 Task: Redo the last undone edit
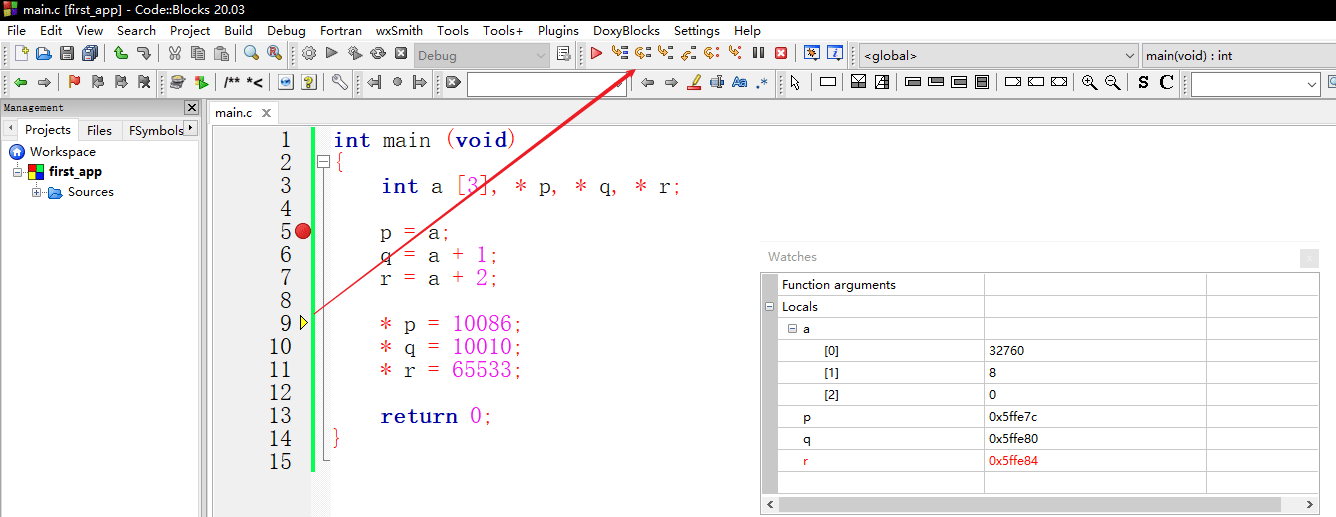coord(144,53)
